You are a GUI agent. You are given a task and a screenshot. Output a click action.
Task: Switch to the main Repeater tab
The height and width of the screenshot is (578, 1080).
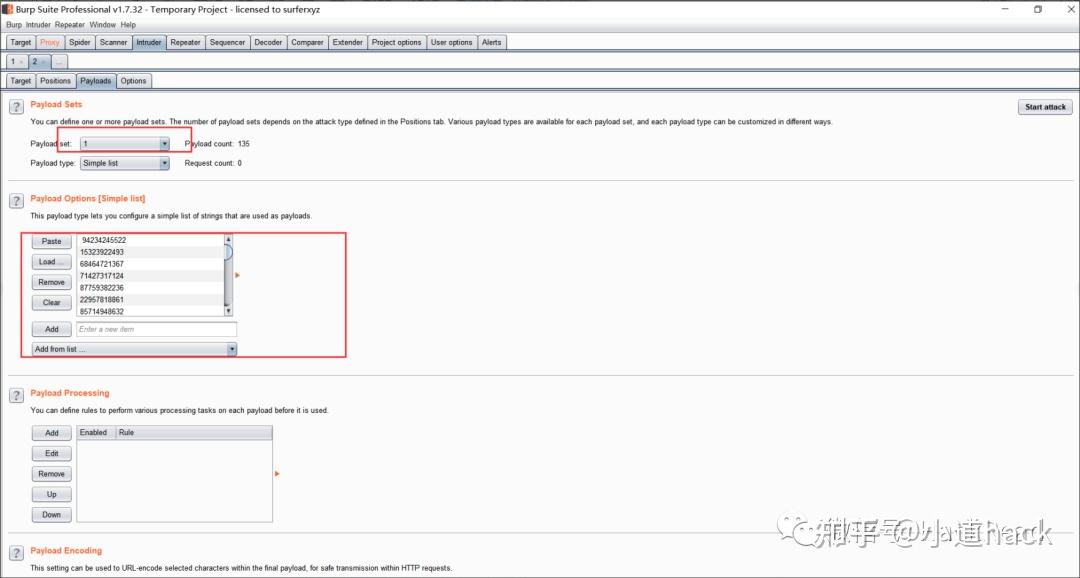(x=185, y=43)
